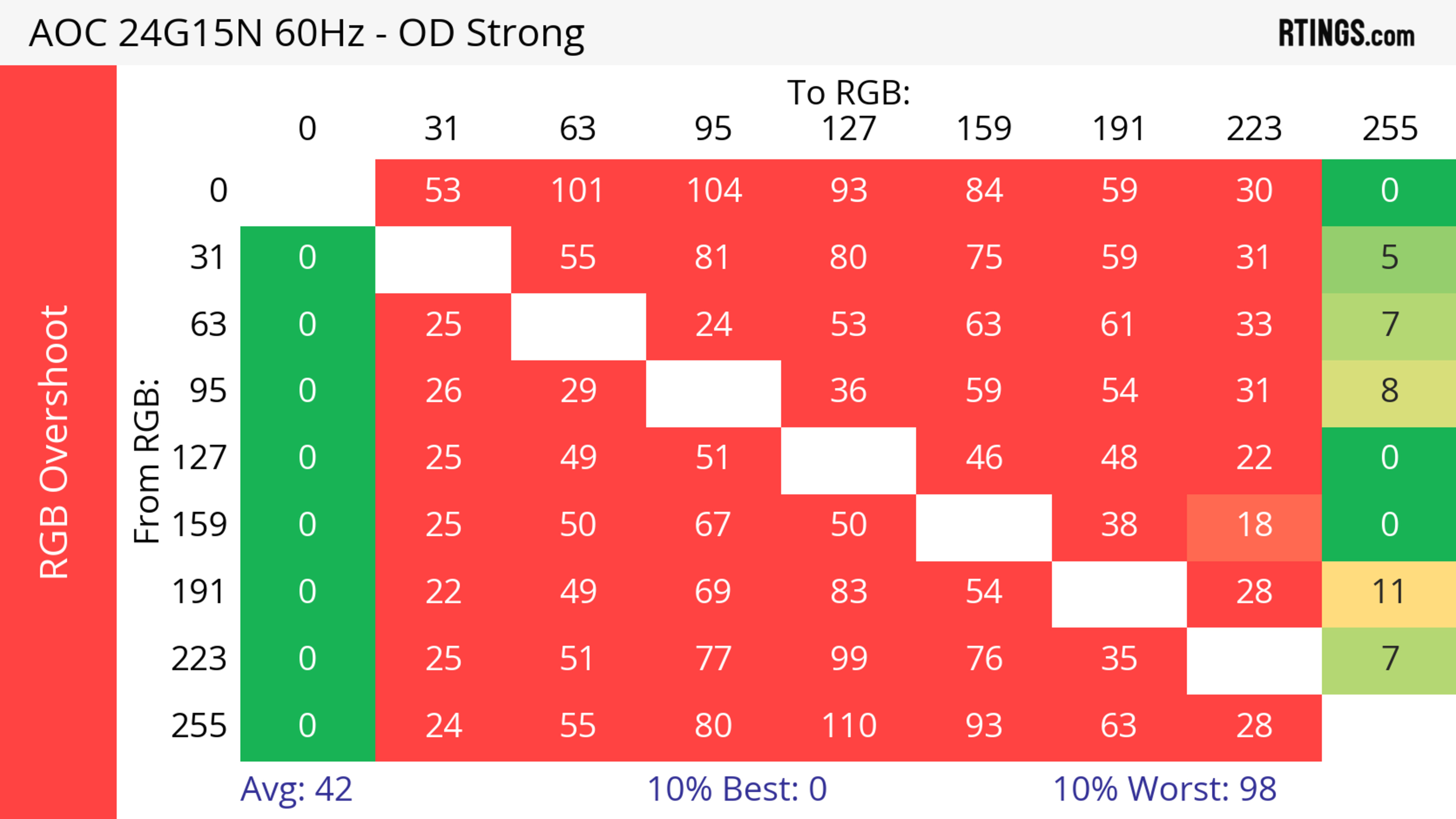
Task: Click the cell with value 110
Action: (849, 726)
